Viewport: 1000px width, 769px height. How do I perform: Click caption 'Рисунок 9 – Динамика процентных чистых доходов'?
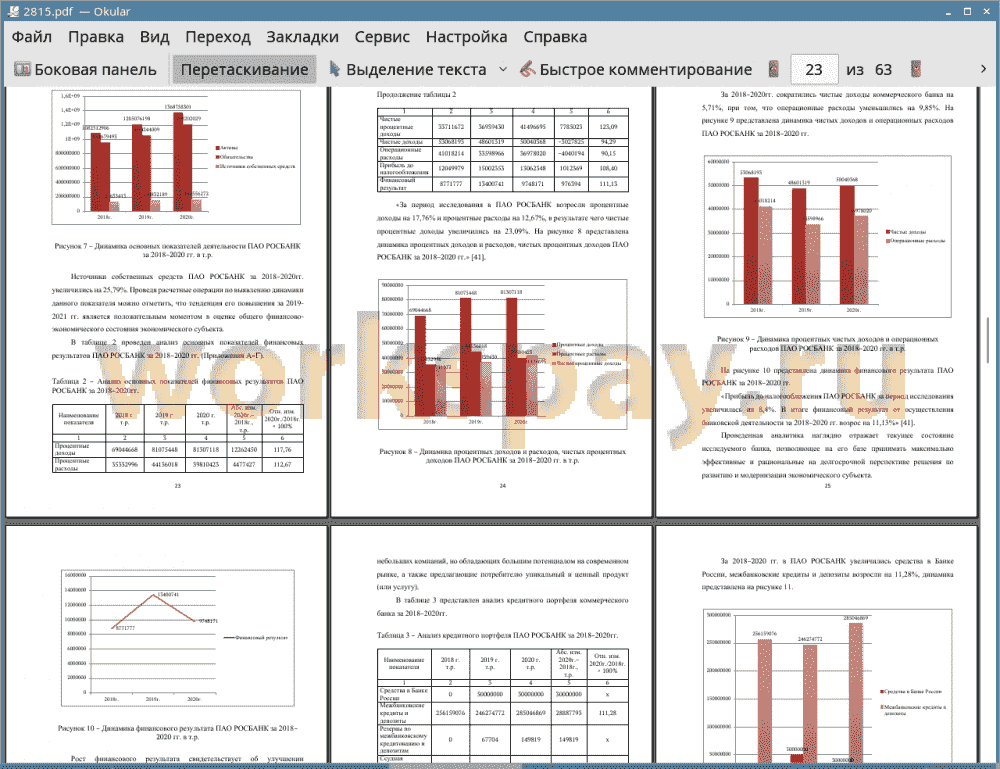[827, 344]
